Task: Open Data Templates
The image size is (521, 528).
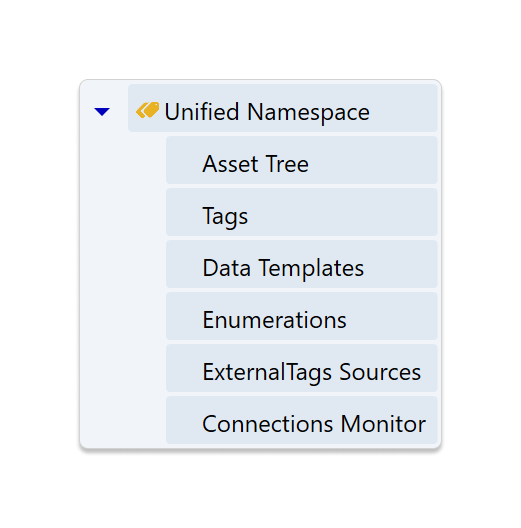Action: [x=302, y=264]
